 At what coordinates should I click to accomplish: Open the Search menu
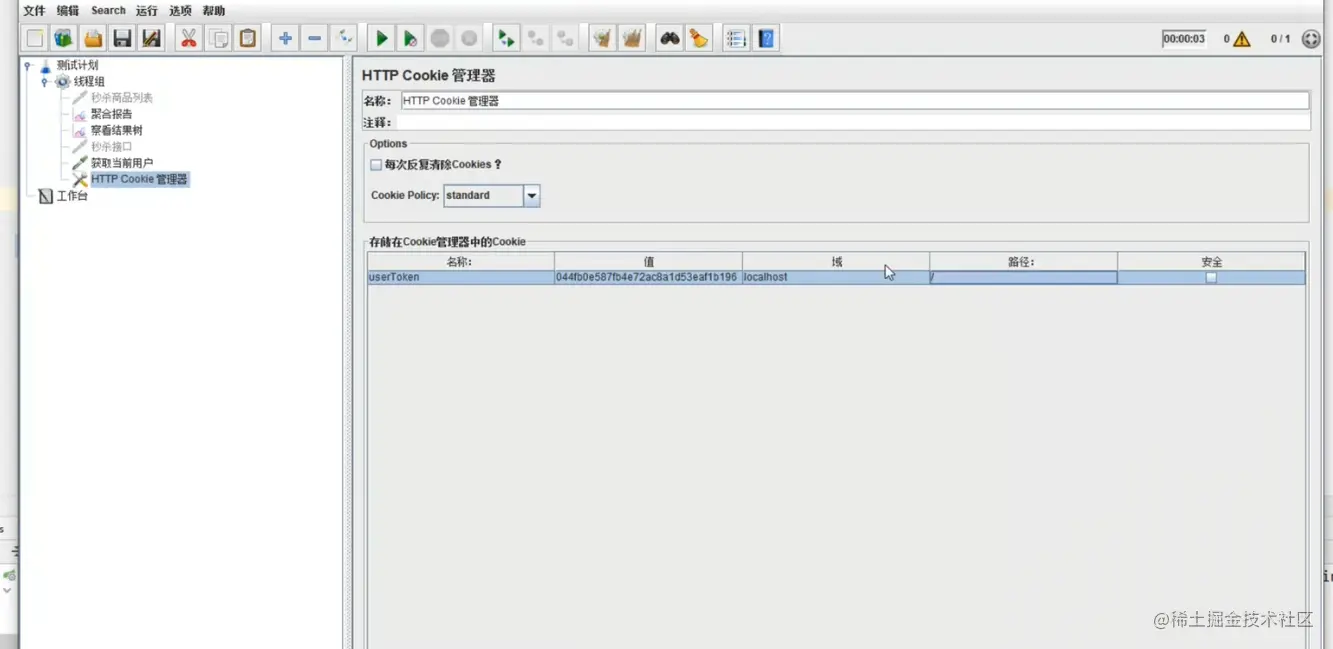coord(108,11)
